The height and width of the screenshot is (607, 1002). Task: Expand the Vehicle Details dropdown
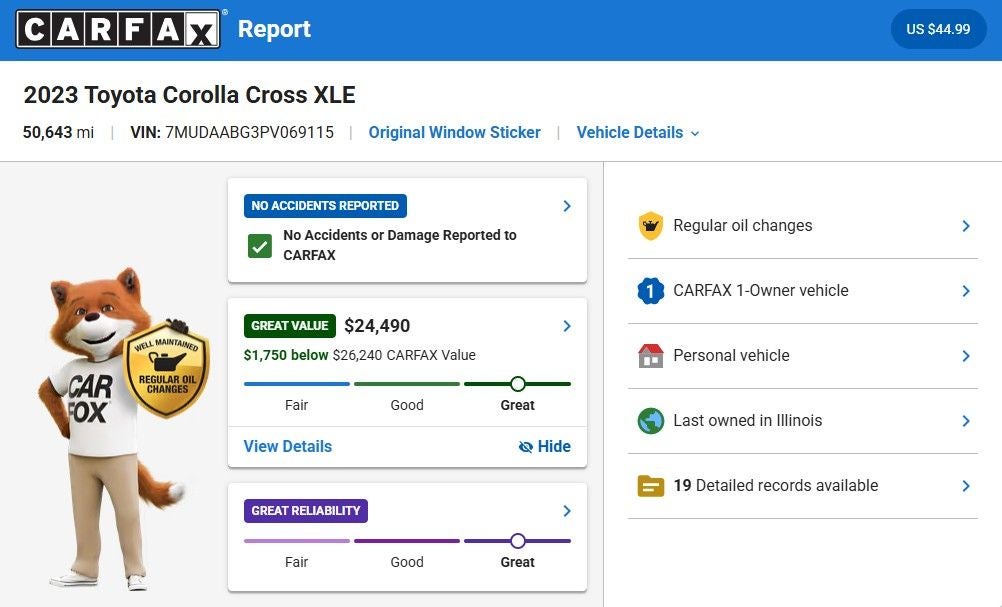[x=637, y=132]
